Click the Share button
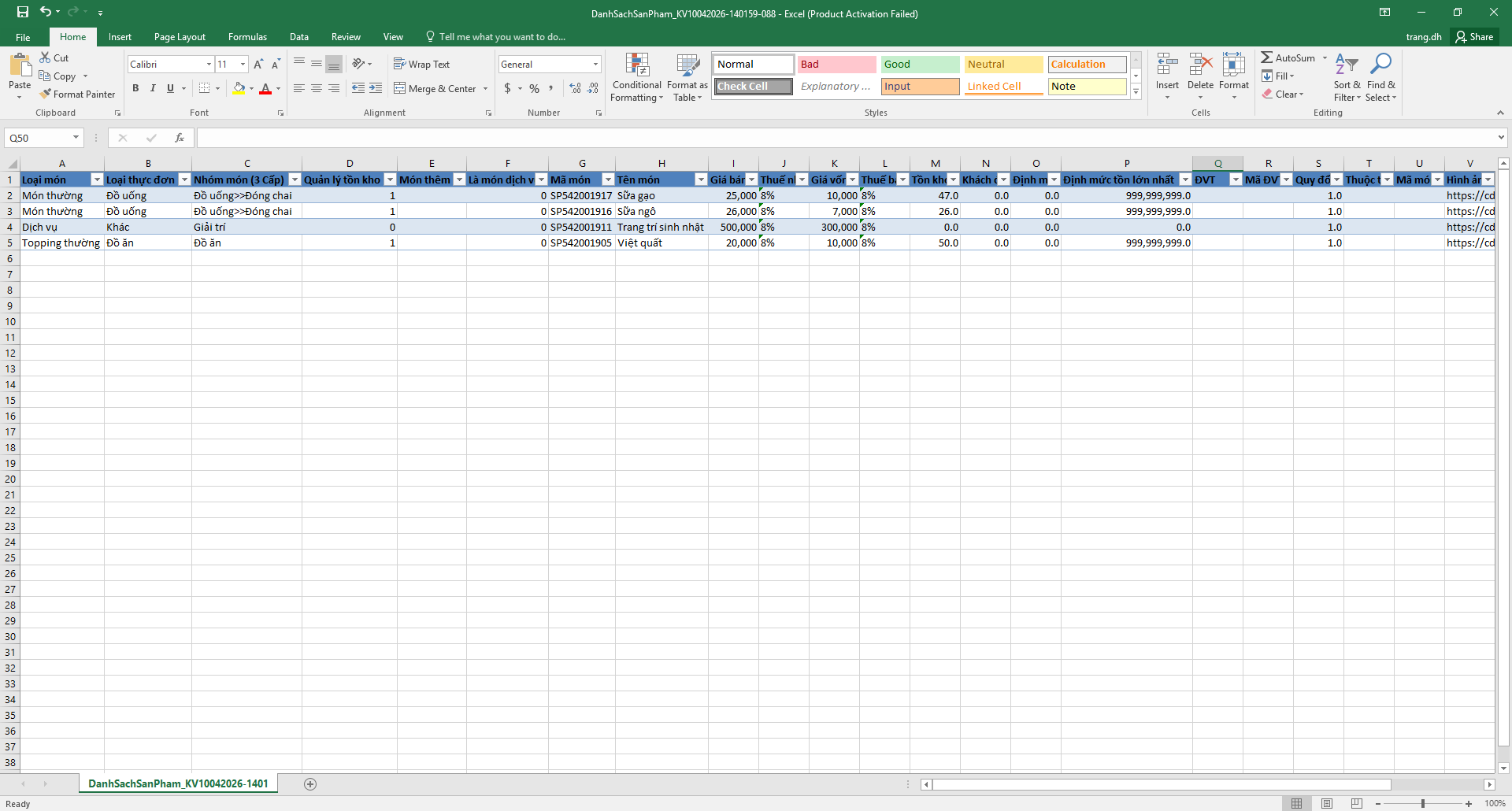The image size is (1512, 811). tap(1475, 37)
